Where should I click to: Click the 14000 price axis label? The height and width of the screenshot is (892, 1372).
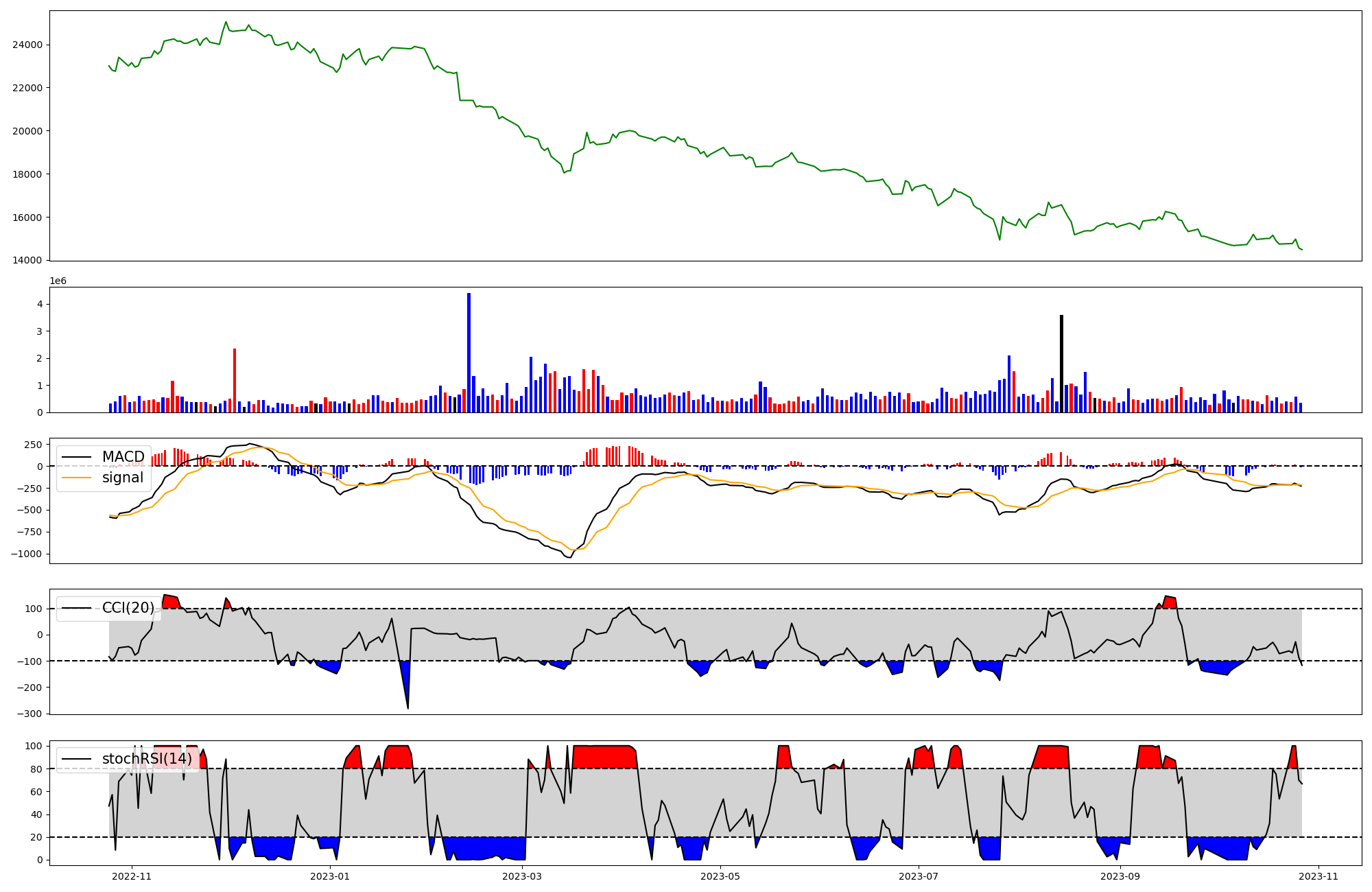tap(27, 261)
